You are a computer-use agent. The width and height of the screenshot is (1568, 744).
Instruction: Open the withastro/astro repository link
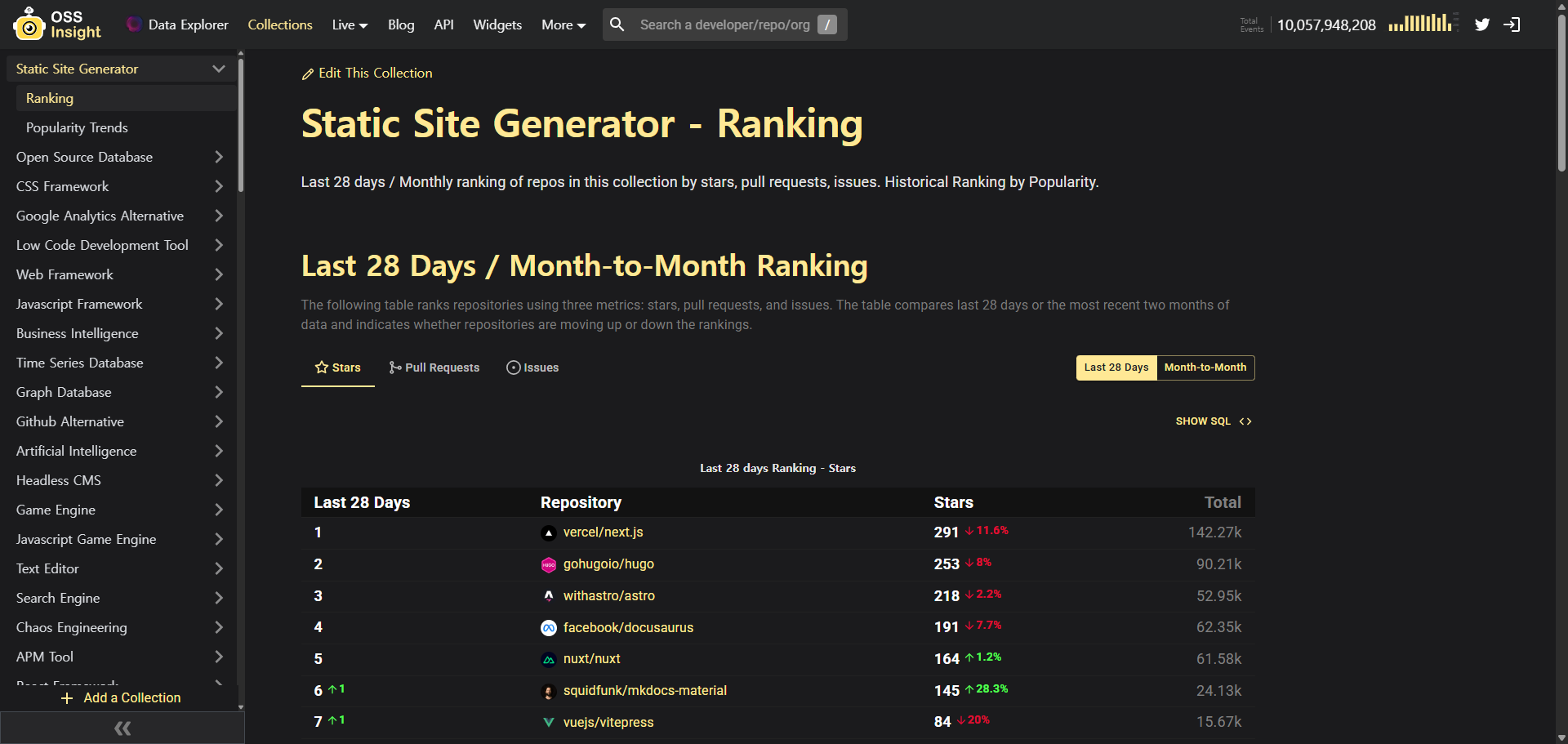(x=608, y=596)
